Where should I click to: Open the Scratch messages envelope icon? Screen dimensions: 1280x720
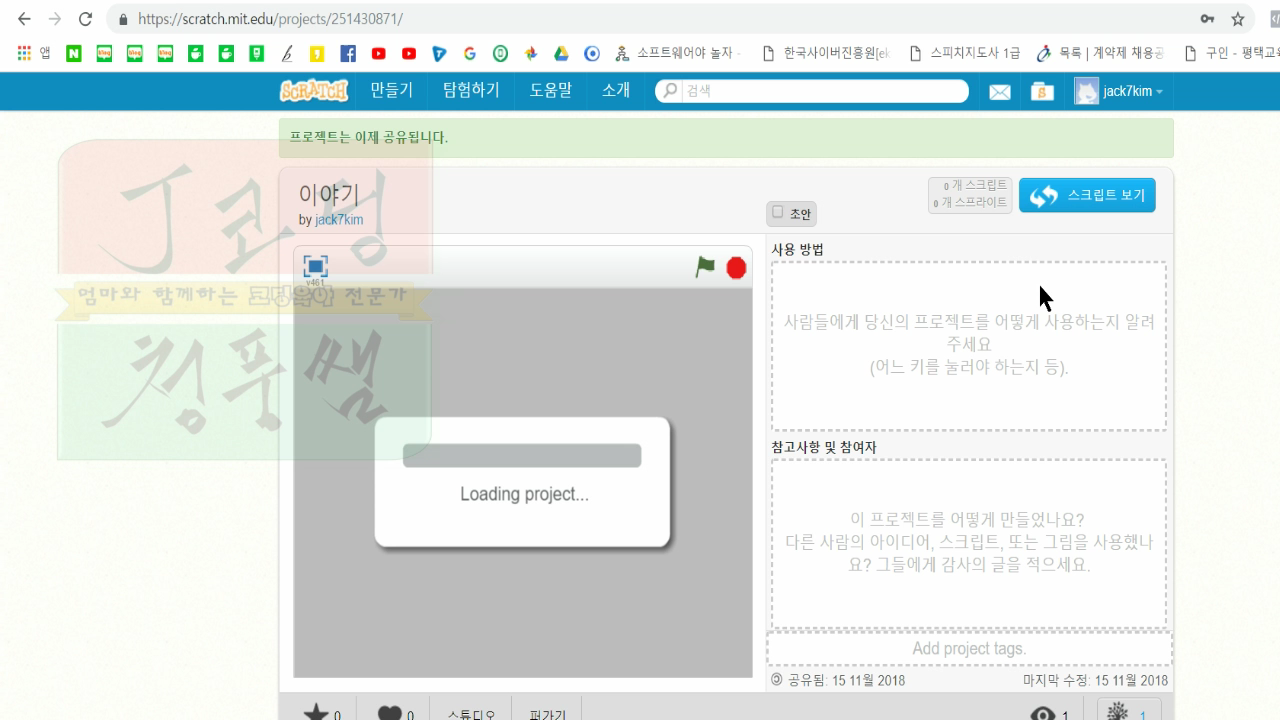click(x=1000, y=91)
